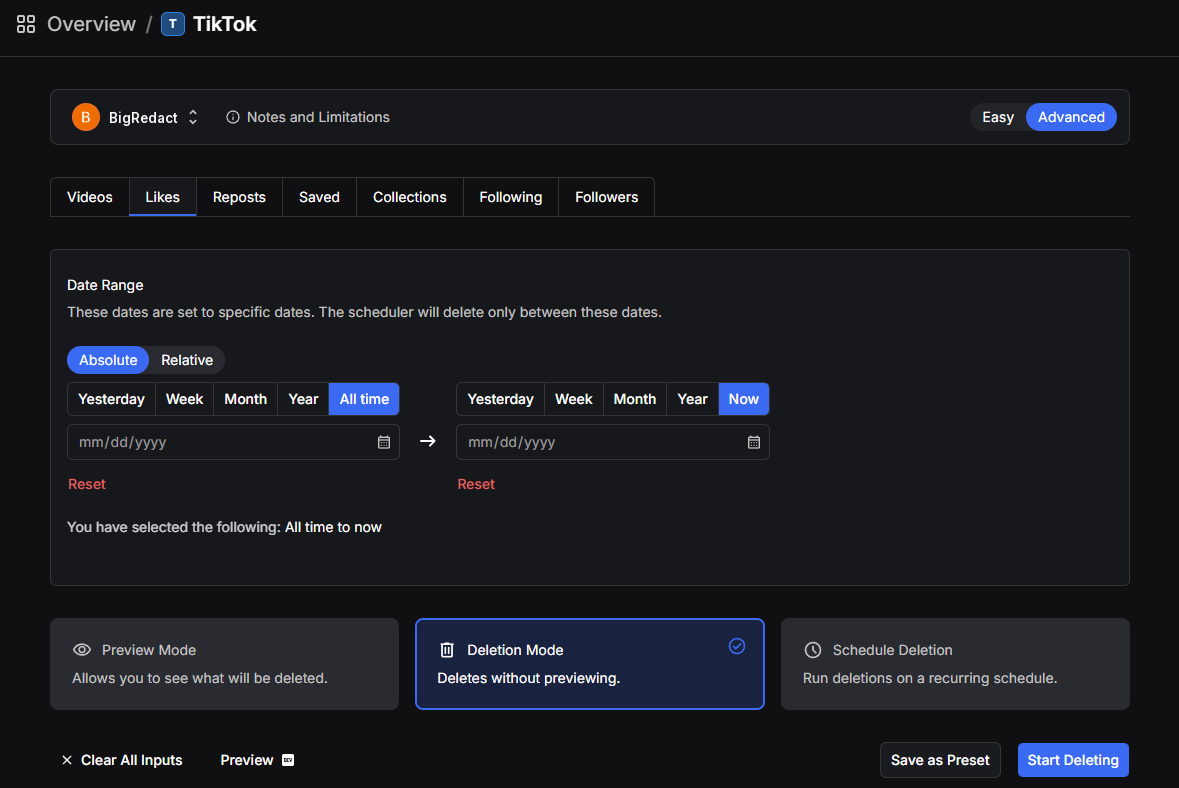Viewport: 1179px width, 788px height.
Task: Click the orange BigRedact avatar
Action: (x=86, y=117)
